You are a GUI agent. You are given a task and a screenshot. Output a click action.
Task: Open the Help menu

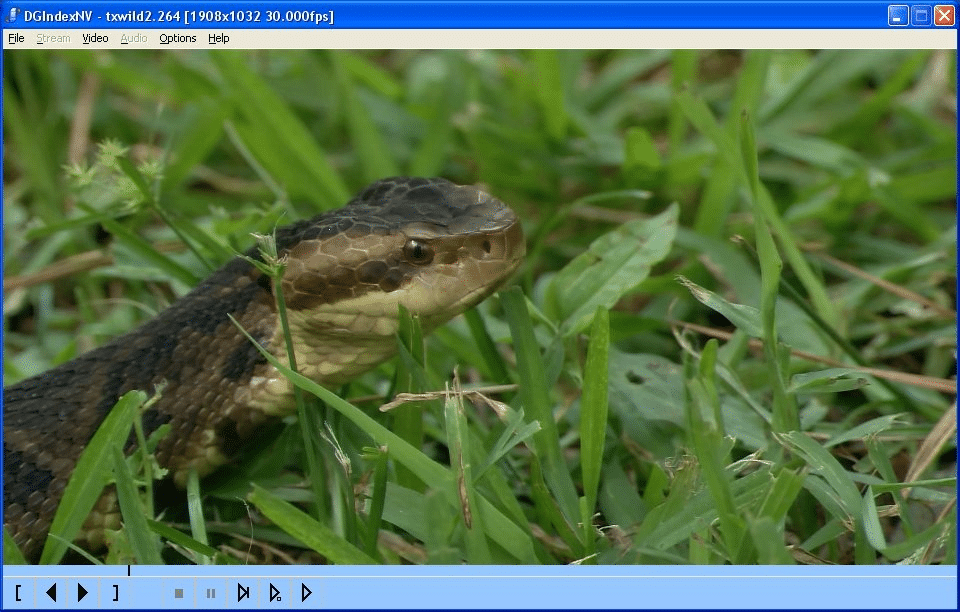(x=219, y=38)
